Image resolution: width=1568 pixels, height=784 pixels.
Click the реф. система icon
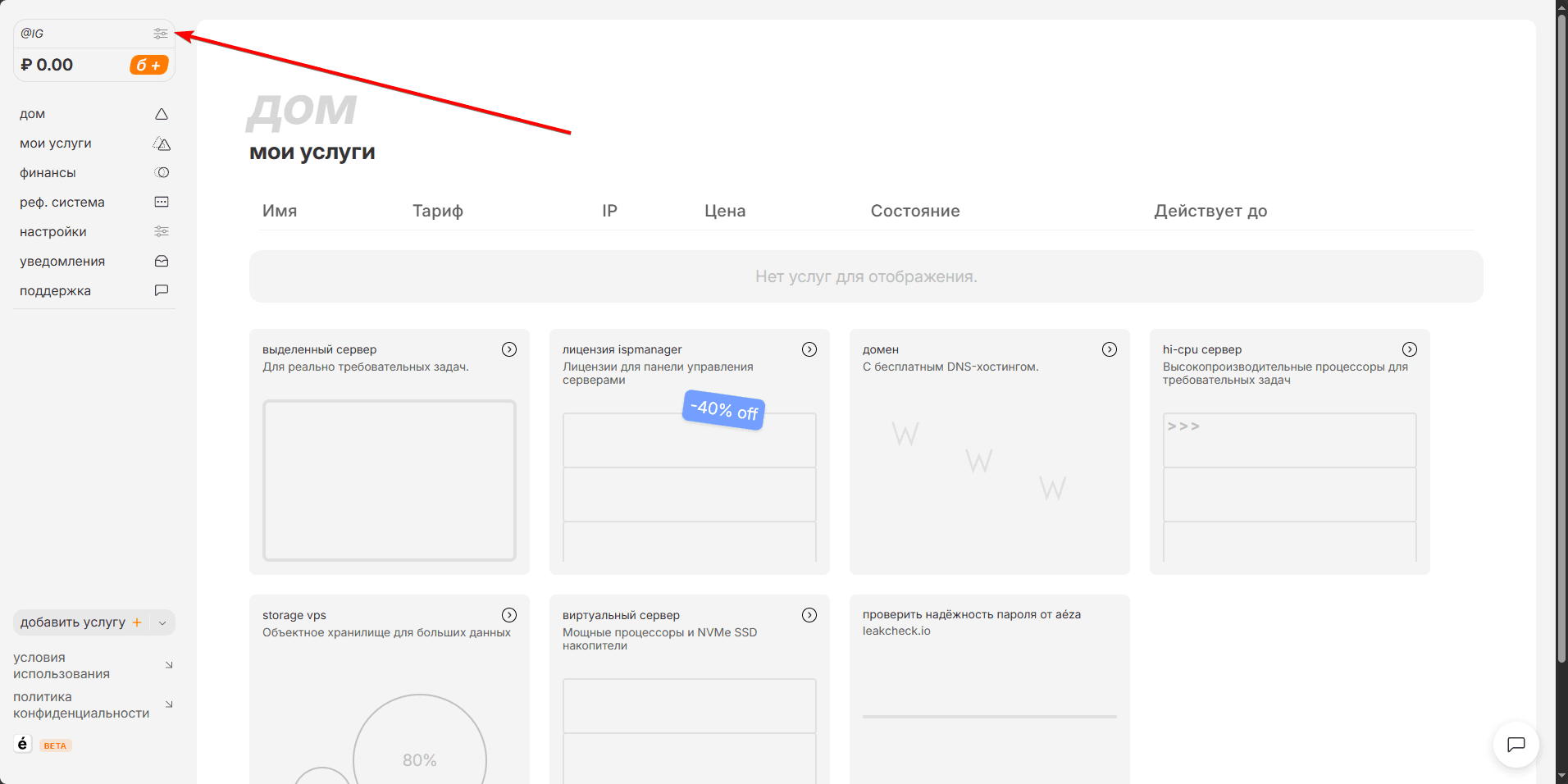click(162, 203)
